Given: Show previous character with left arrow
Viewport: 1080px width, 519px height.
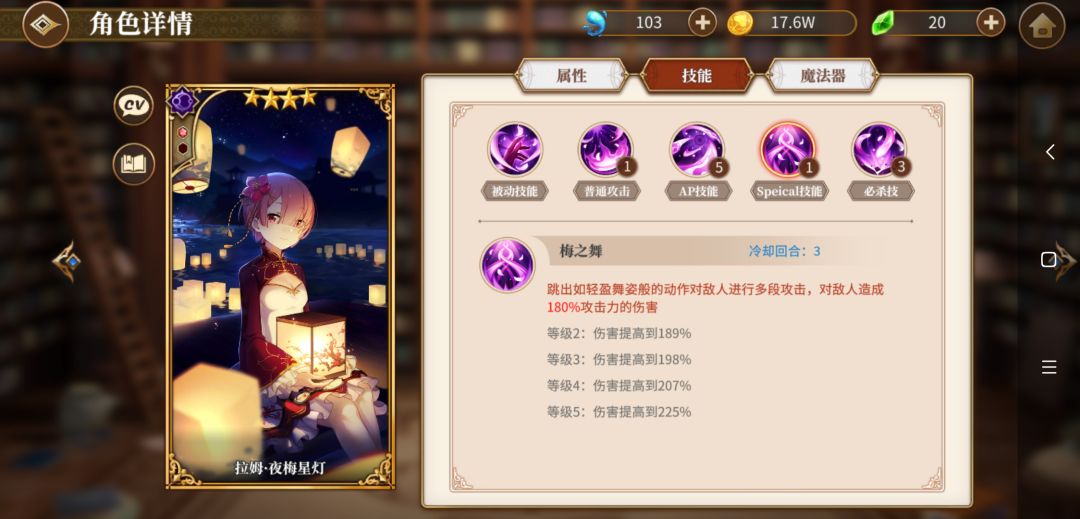Looking at the screenshot, I should 67,262.
